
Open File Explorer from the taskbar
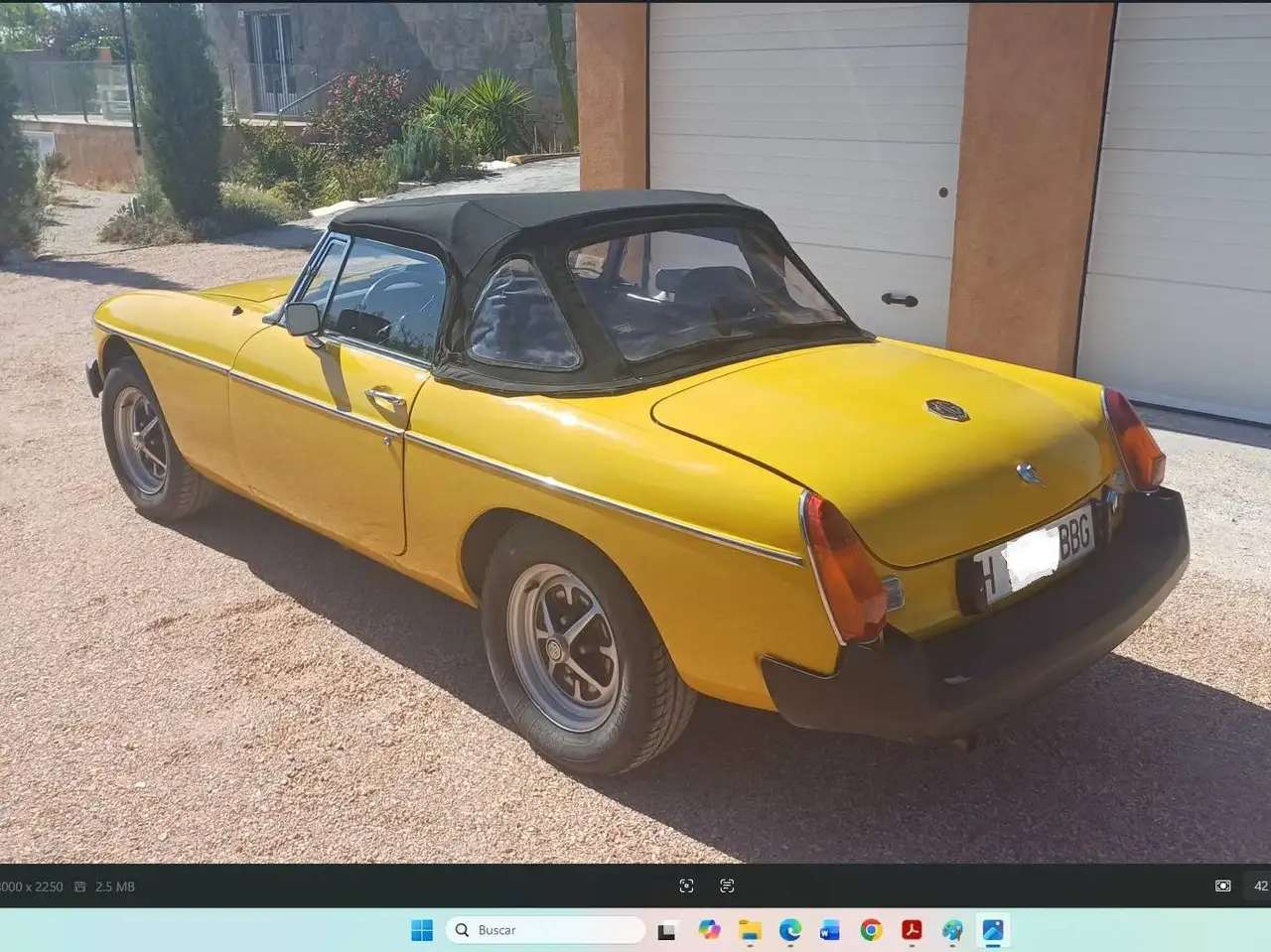(x=750, y=930)
